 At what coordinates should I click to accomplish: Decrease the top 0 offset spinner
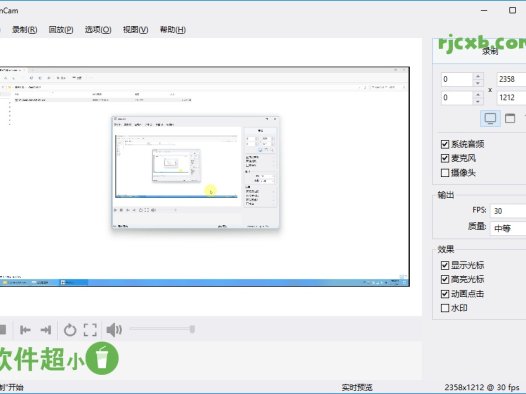tap(478, 83)
